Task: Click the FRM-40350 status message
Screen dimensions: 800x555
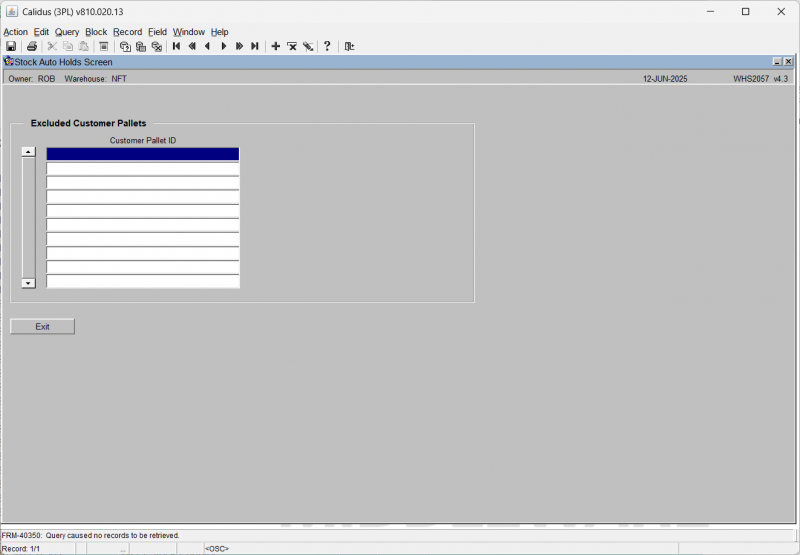Action: tap(90, 536)
